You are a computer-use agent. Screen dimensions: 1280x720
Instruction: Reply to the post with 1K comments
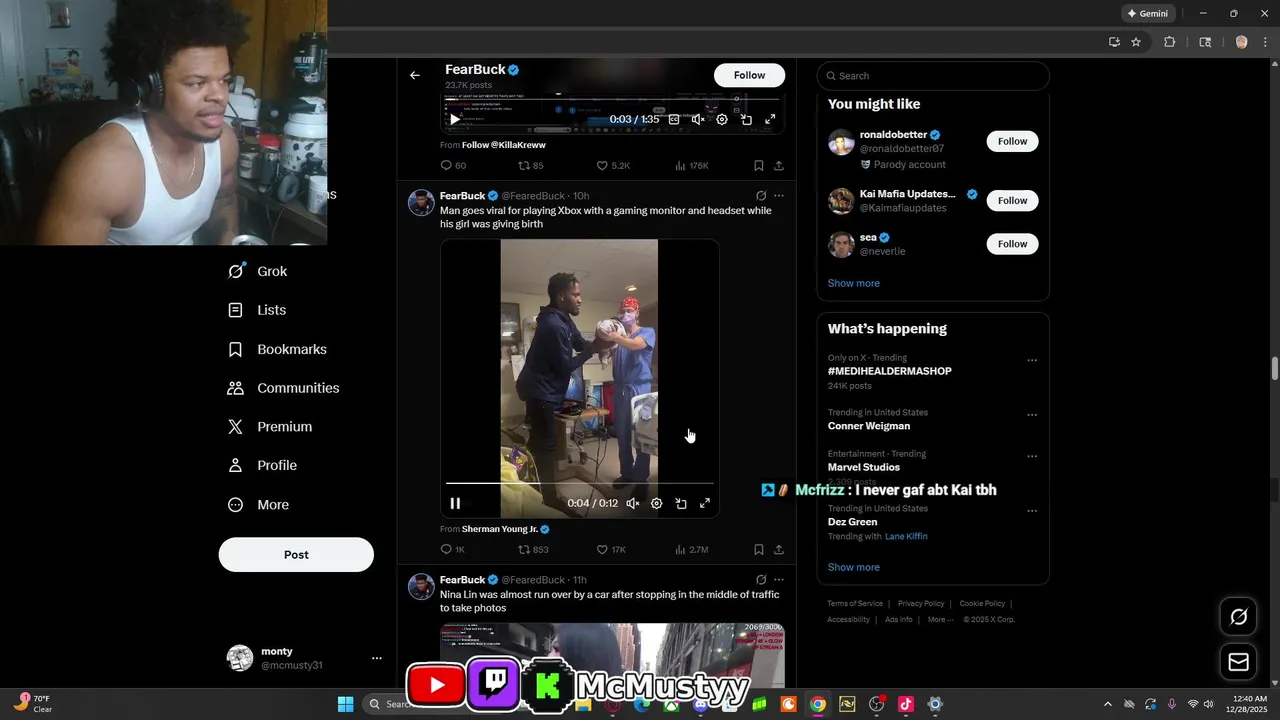[x=453, y=549]
